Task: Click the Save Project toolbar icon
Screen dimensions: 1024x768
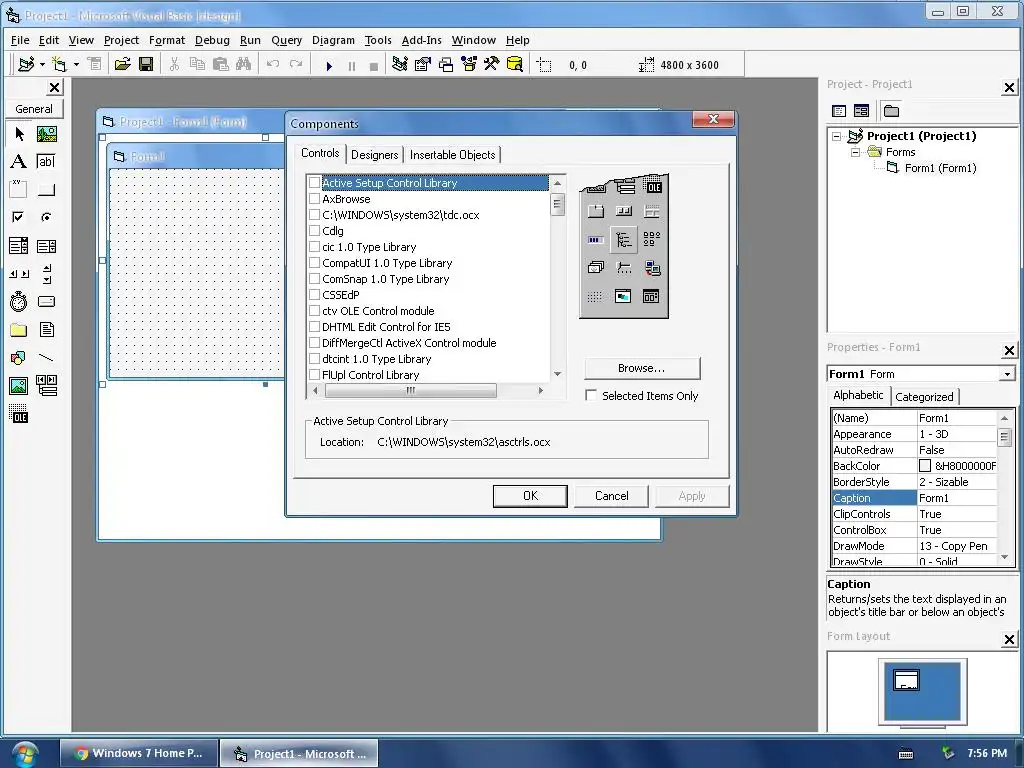Action: tap(146, 64)
